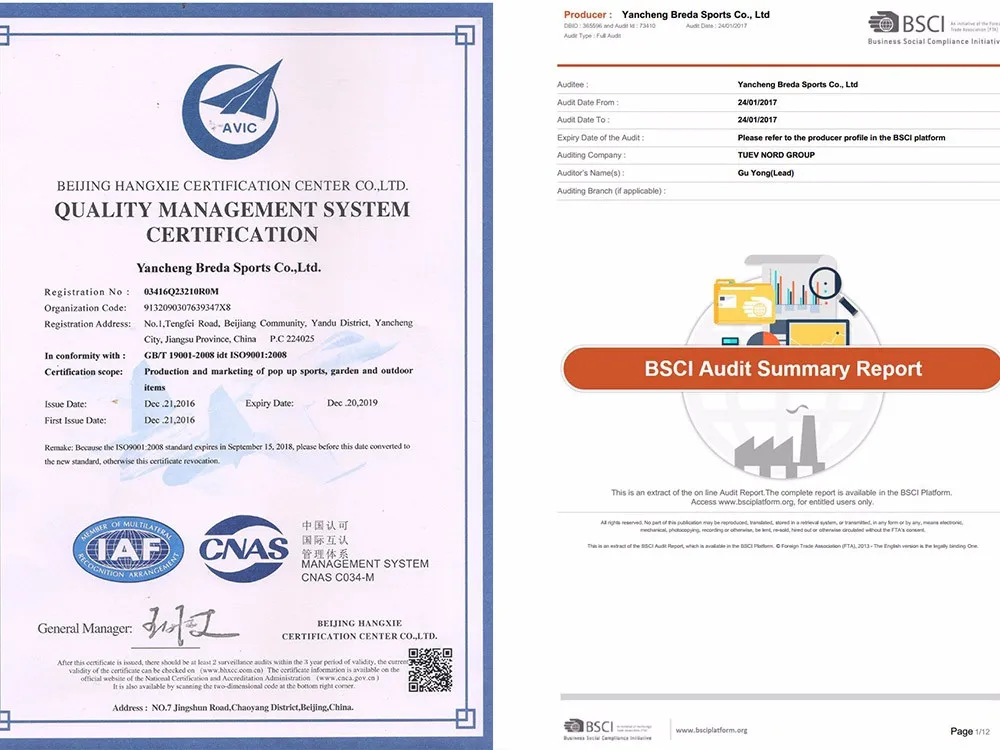Click 'MANAGEMENT SYSTEM CNAS C034-M' text
Screen dimensions: 1000x750
pyautogui.click(x=365, y=570)
